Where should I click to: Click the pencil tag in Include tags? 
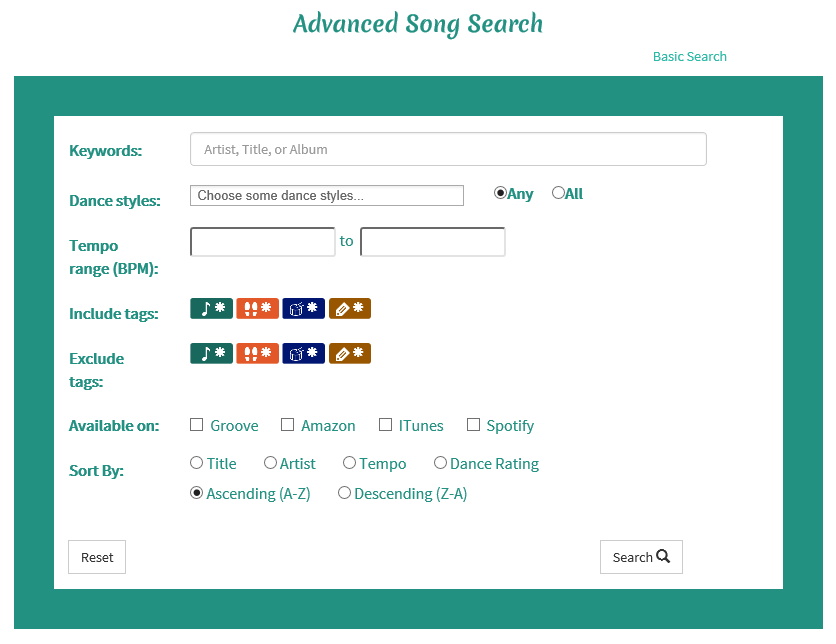349,309
